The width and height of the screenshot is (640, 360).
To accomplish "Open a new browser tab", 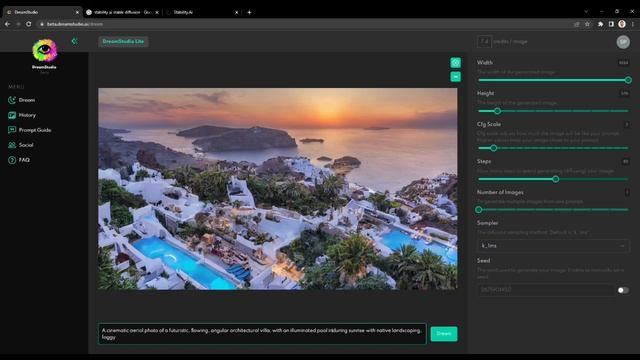I will (x=249, y=12).
